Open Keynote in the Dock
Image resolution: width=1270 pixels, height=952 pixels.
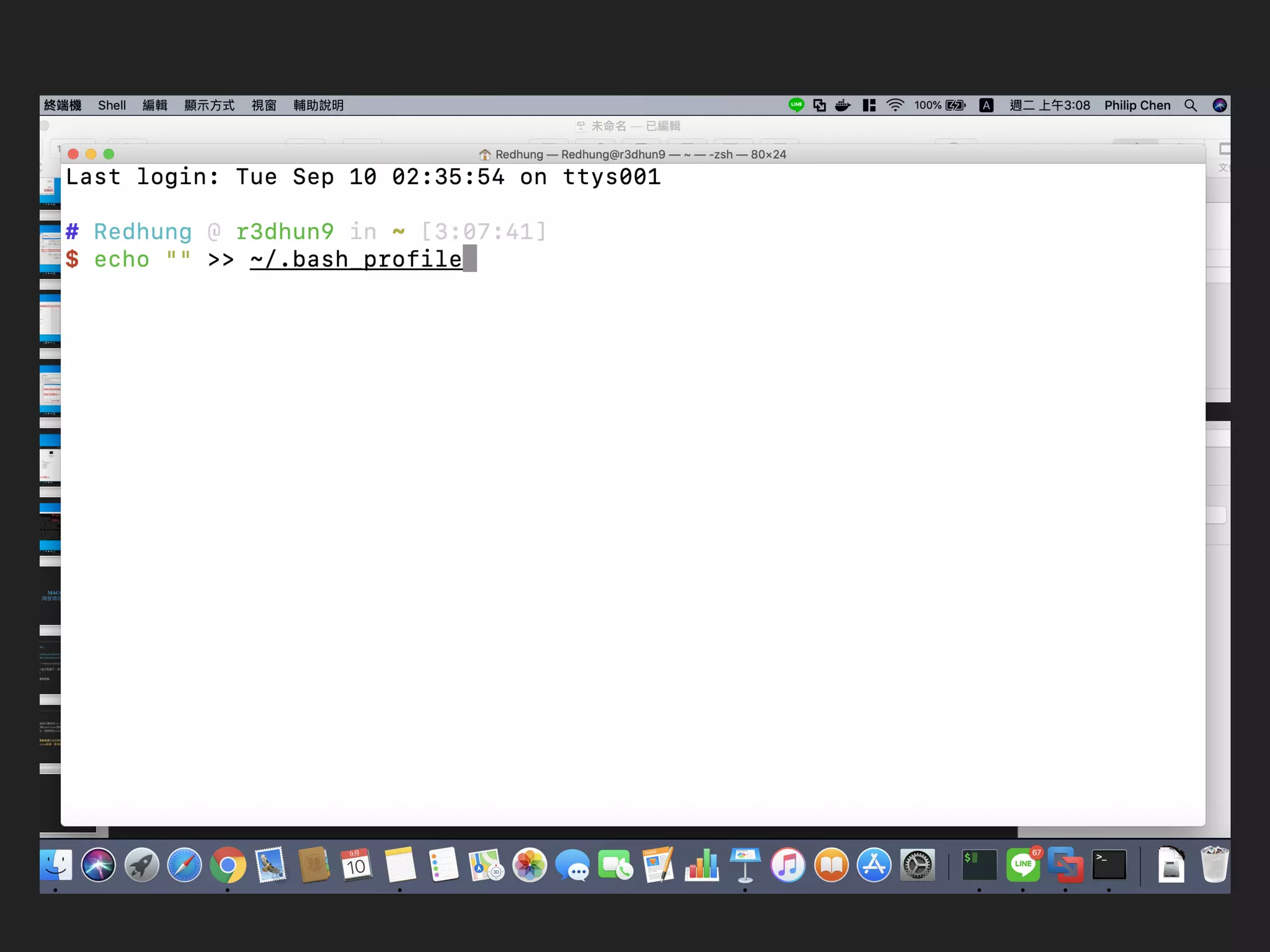coord(745,865)
